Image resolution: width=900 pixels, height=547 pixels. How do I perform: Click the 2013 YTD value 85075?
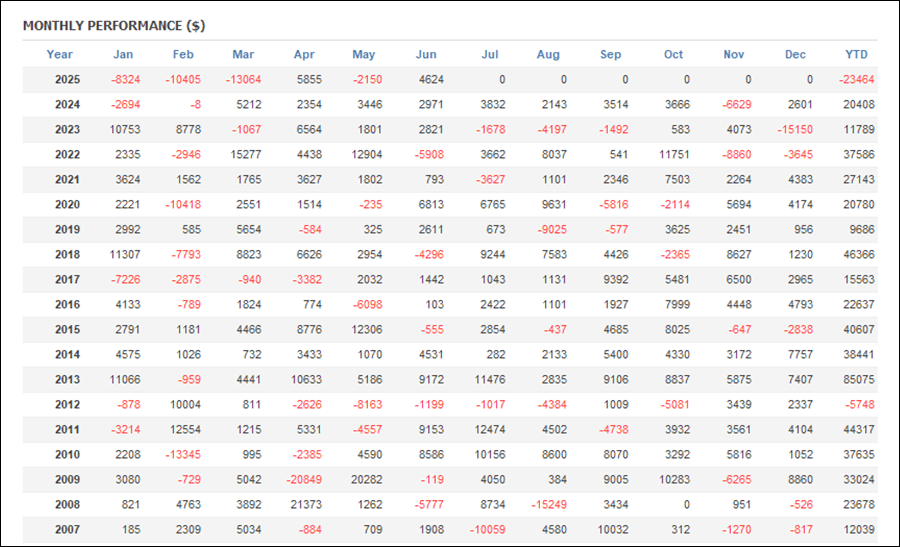pos(859,379)
